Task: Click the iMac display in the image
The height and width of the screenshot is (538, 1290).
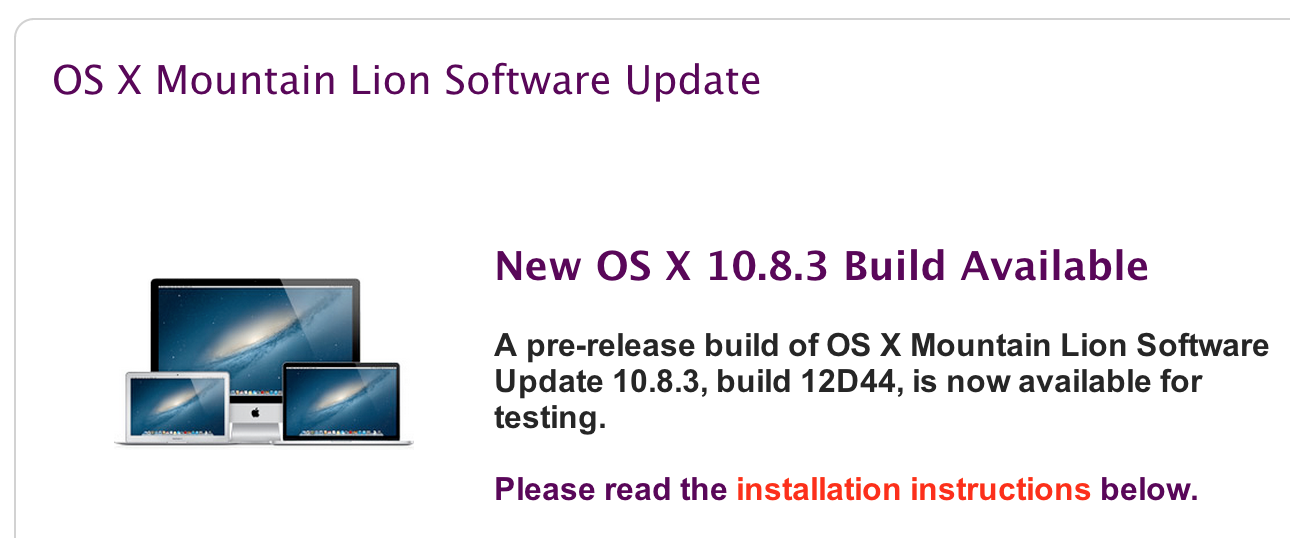Action: click(255, 338)
